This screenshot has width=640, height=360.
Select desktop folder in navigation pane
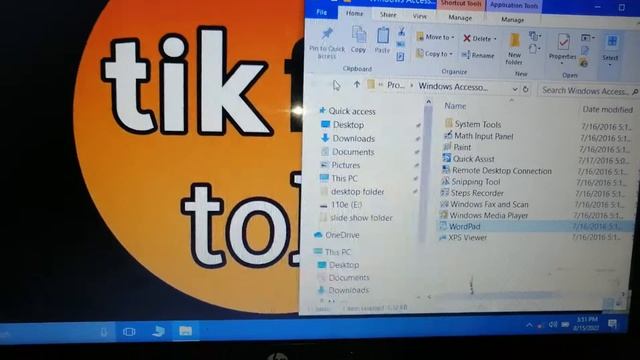tap(357, 191)
